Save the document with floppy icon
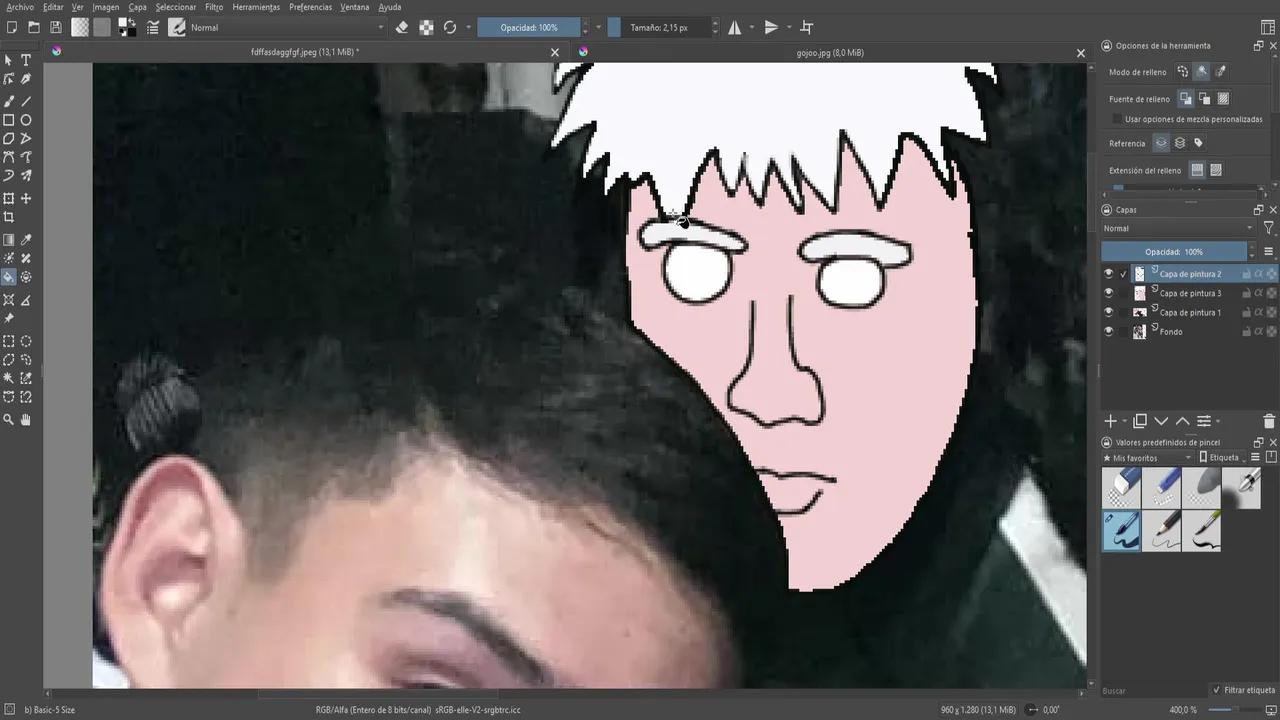This screenshot has height=720, width=1280. pyautogui.click(x=55, y=28)
